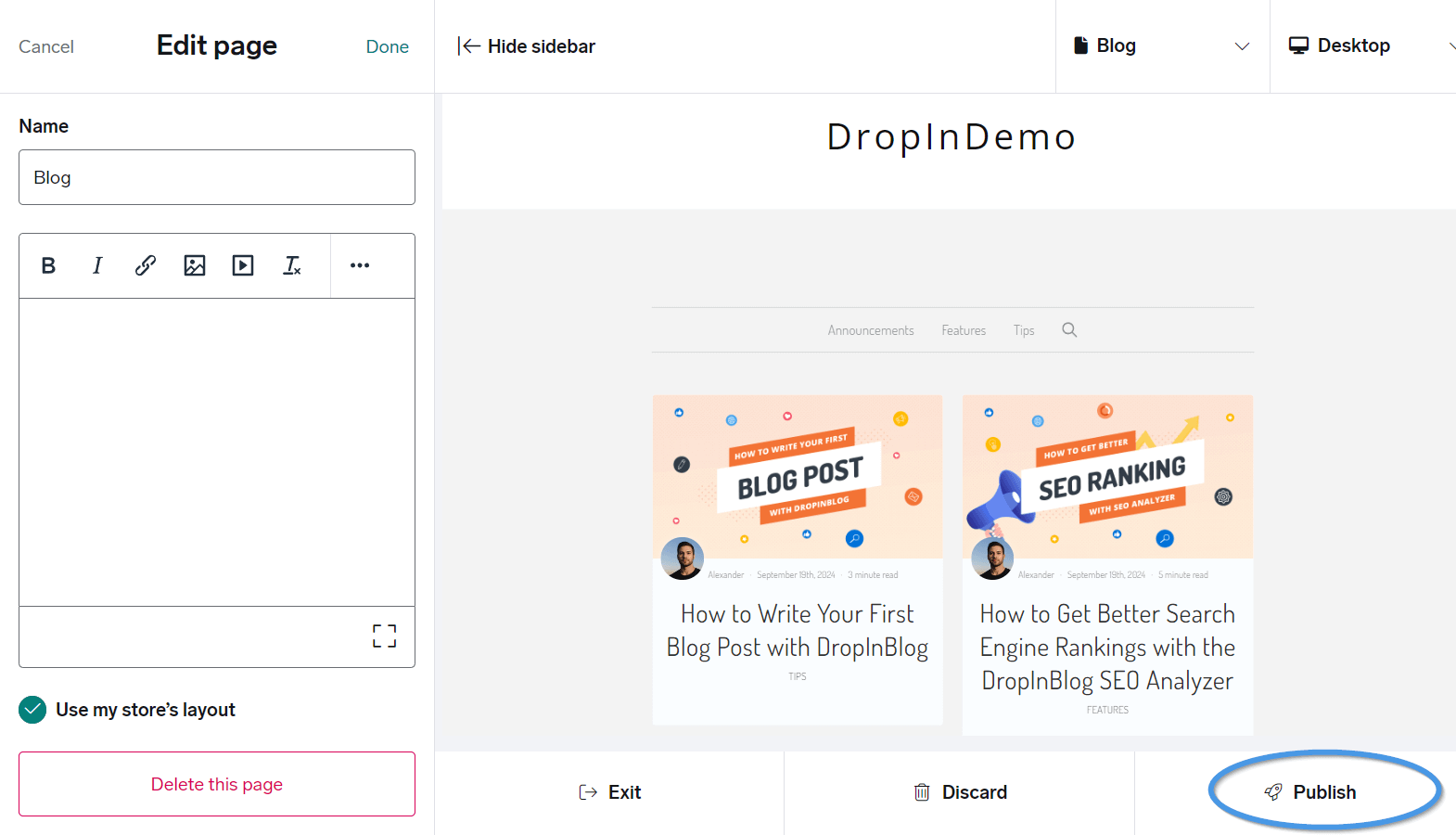Click the trash icon beside Discard
The image size is (1456, 835).
tap(922, 792)
